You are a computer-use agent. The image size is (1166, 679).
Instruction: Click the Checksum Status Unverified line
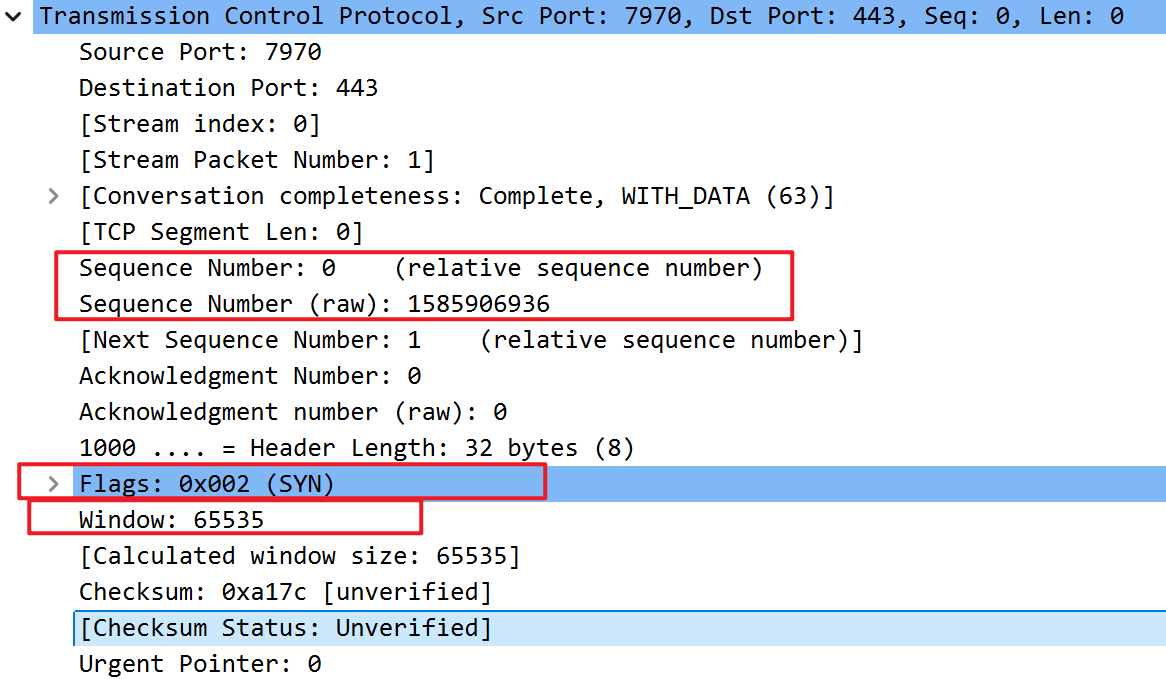(286, 628)
